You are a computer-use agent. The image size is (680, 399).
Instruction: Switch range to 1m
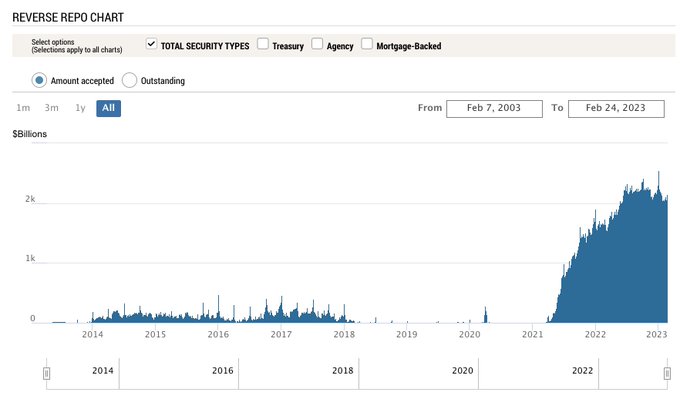(23, 108)
